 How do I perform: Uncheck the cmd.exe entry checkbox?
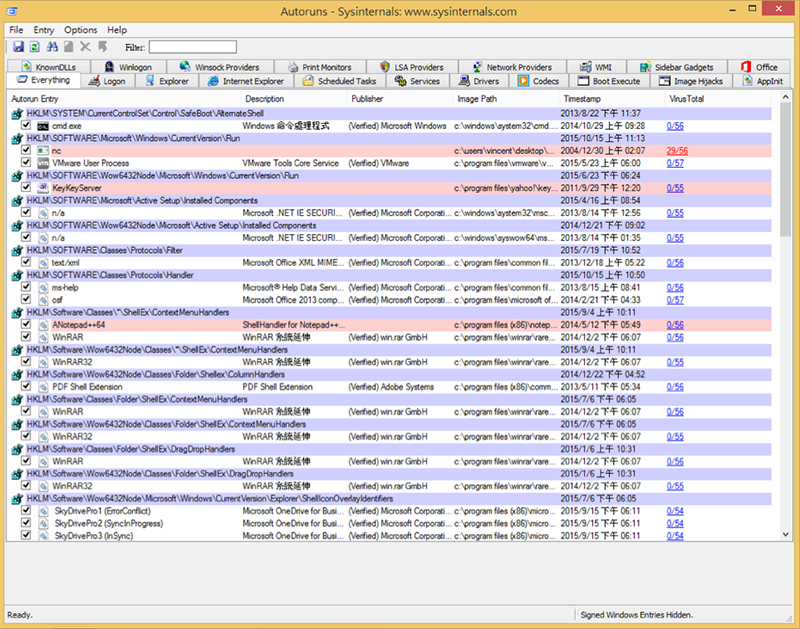tap(26, 125)
